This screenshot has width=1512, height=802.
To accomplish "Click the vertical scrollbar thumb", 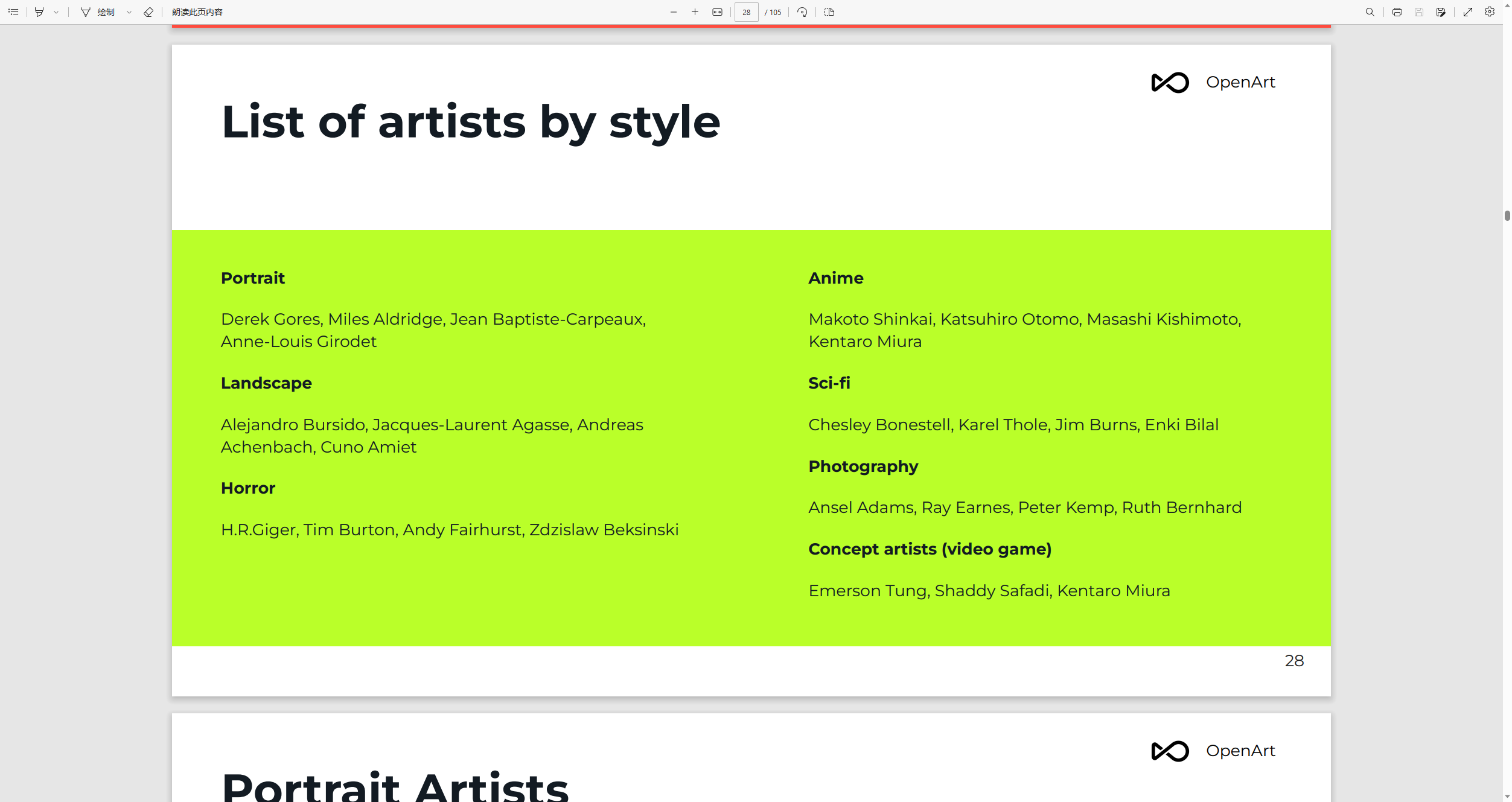I will [1507, 216].
